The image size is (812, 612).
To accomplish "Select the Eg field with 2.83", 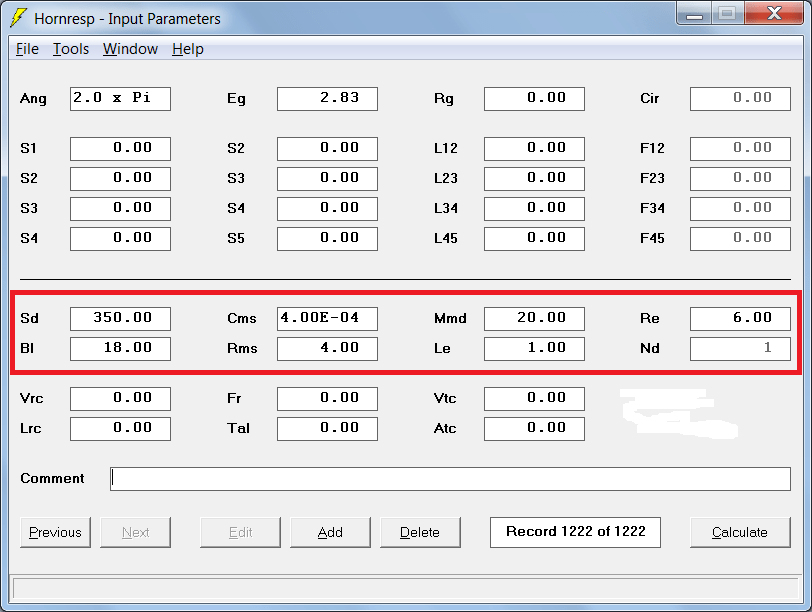I will [327, 98].
